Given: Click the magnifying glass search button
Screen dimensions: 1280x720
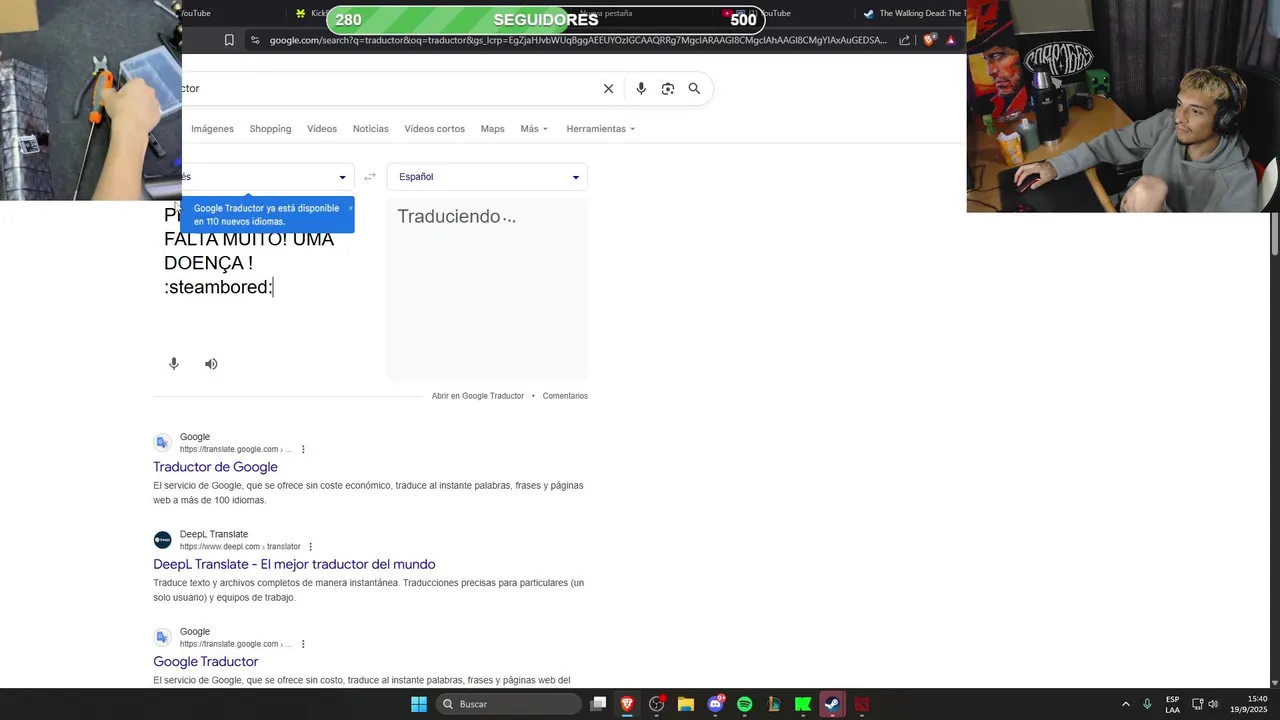Looking at the screenshot, I should pos(694,88).
